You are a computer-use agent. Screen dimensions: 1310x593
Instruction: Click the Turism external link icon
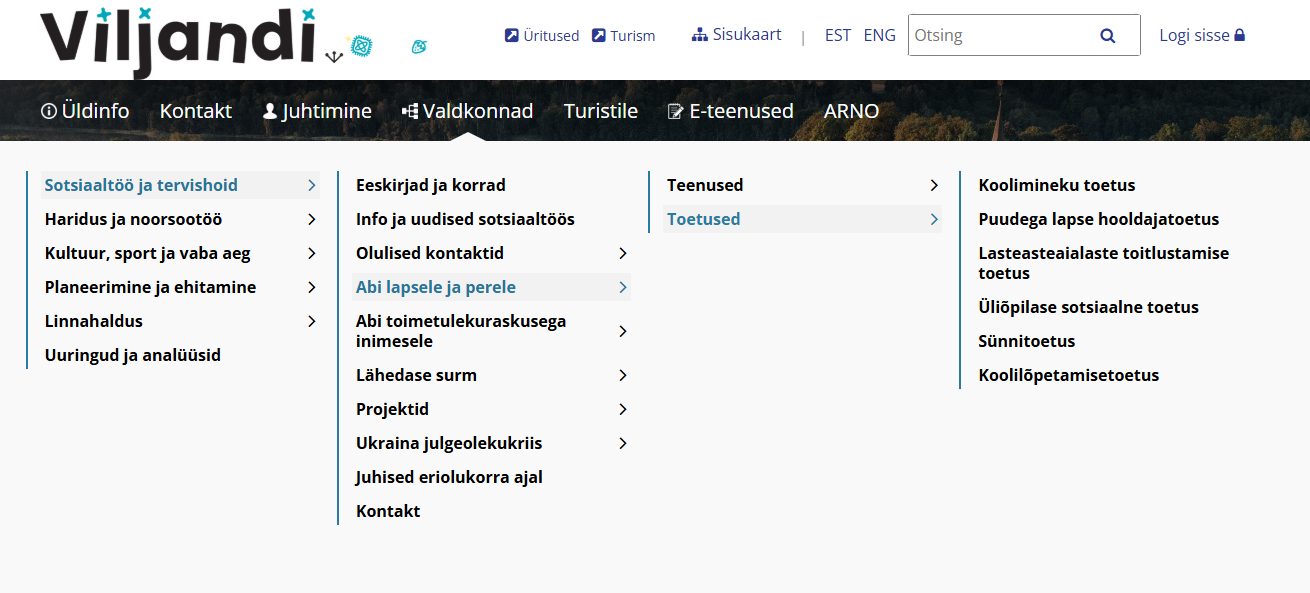point(599,36)
